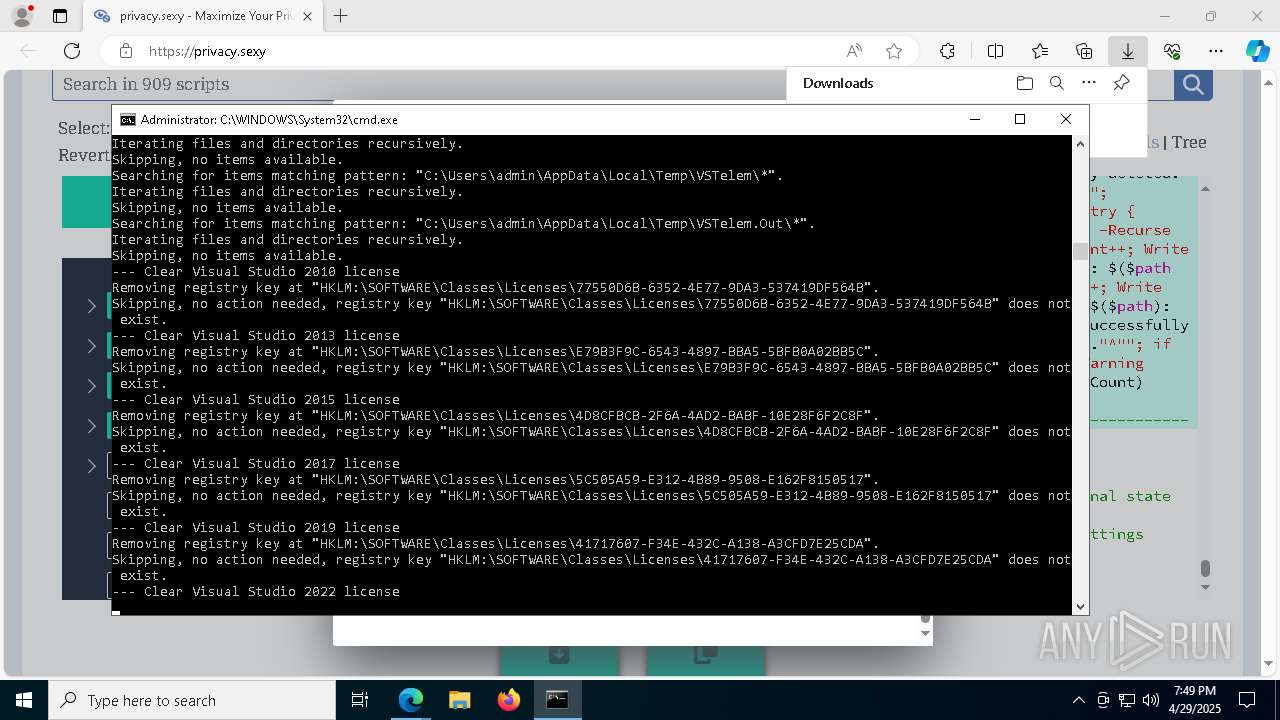The image size is (1280, 720).
Task: Open the network tray icon
Action: [1127, 700]
